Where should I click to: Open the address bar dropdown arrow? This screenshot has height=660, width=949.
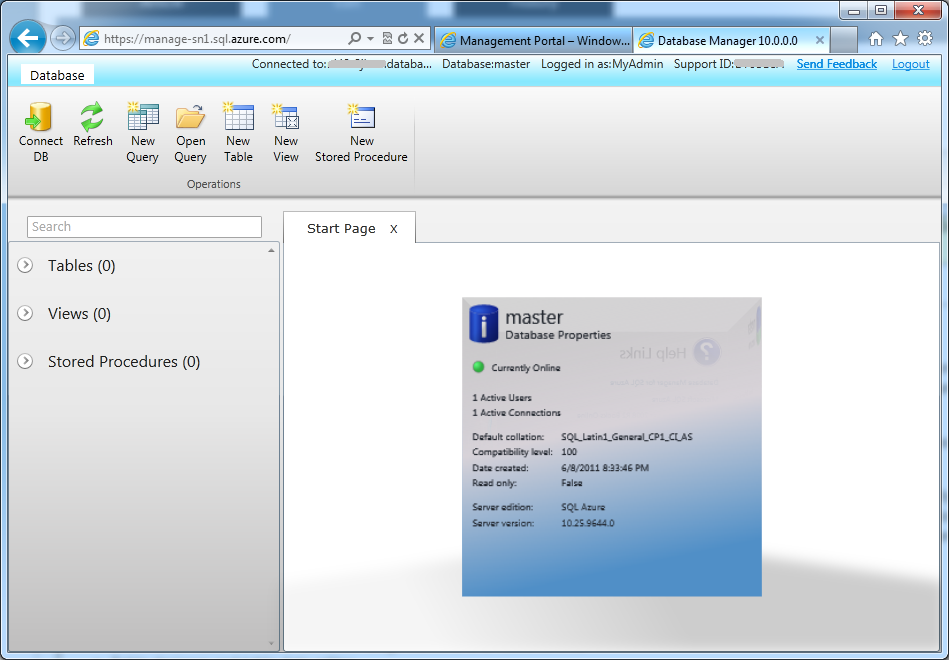pyautogui.click(x=370, y=39)
